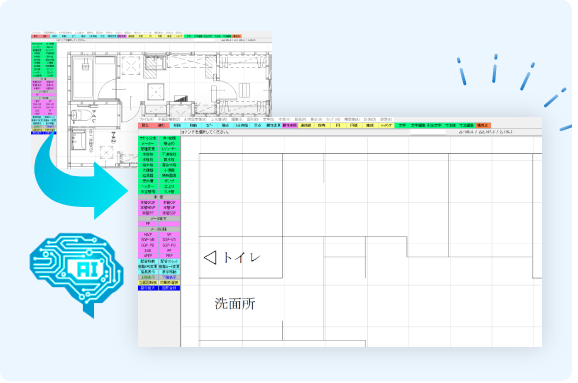Open the 寸法 menu in the menu bar
This screenshot has width=578, height=383.
click(x=285, y=119)
